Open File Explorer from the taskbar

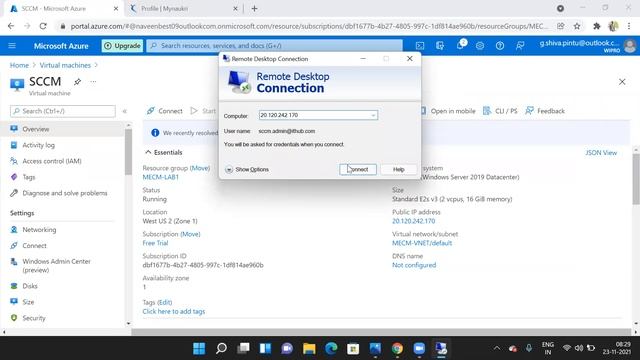tap(309, 348)
